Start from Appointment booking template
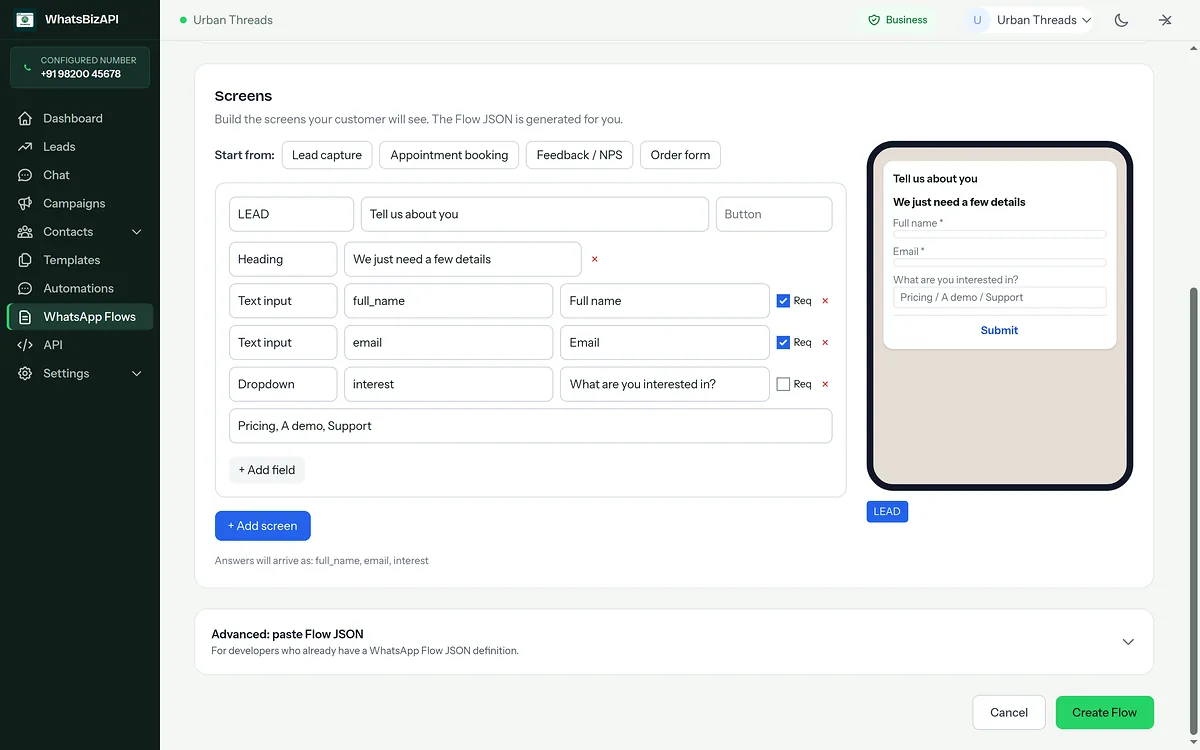Image resolution: width=1200 pixels, height=750 pixels. [x=449, y=155]
